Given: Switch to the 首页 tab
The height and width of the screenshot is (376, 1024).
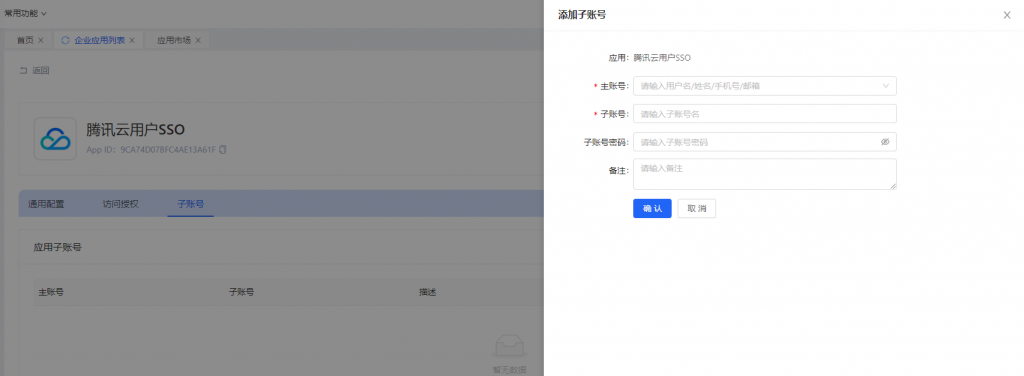Looking at the screenshot, I should [x=25, y=40].
